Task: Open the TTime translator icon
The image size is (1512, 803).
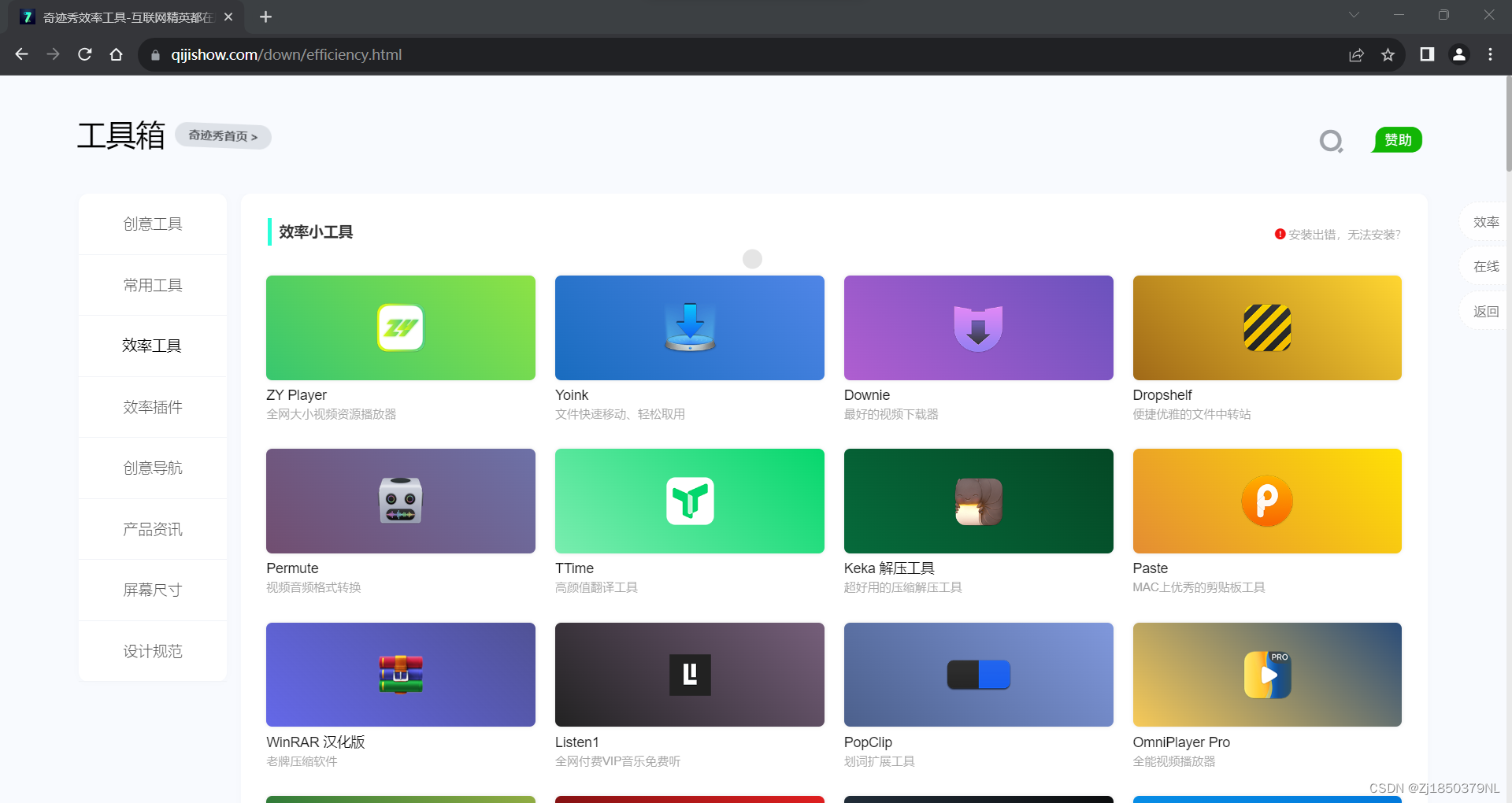Action: tap(690, 501)
